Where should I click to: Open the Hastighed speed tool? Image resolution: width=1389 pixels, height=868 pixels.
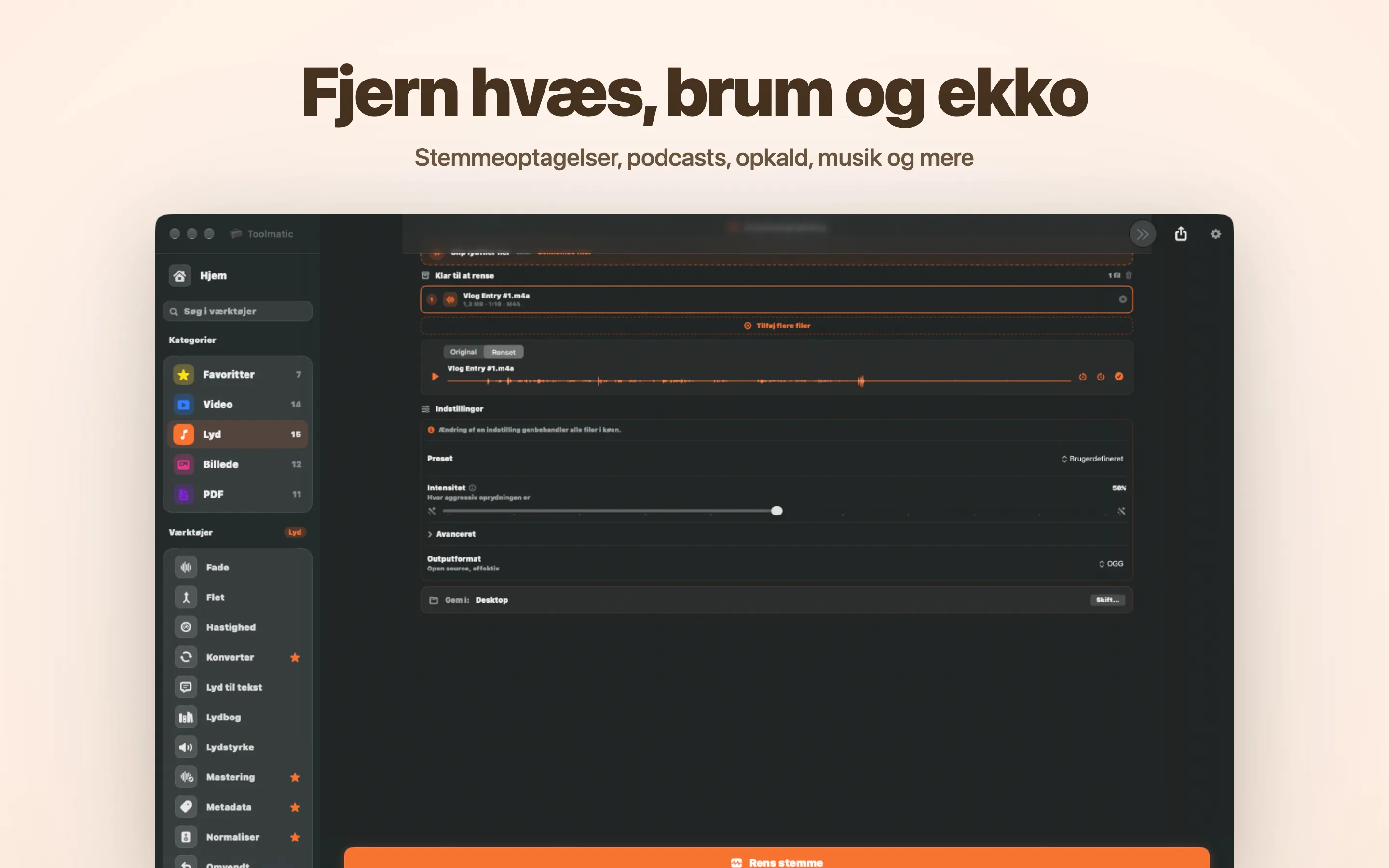238,627
